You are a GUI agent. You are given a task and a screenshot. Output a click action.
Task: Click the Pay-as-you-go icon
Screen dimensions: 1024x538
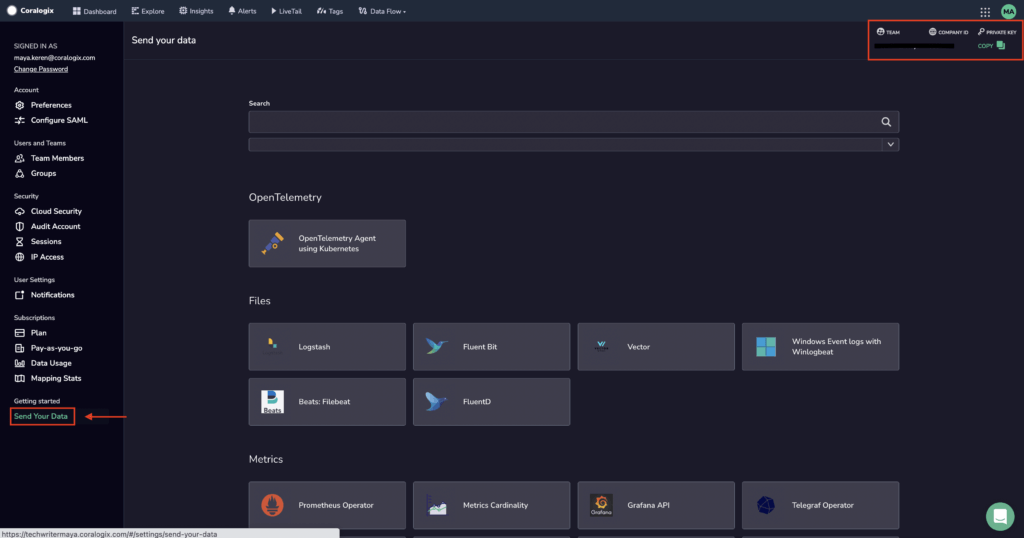point(20,348)
